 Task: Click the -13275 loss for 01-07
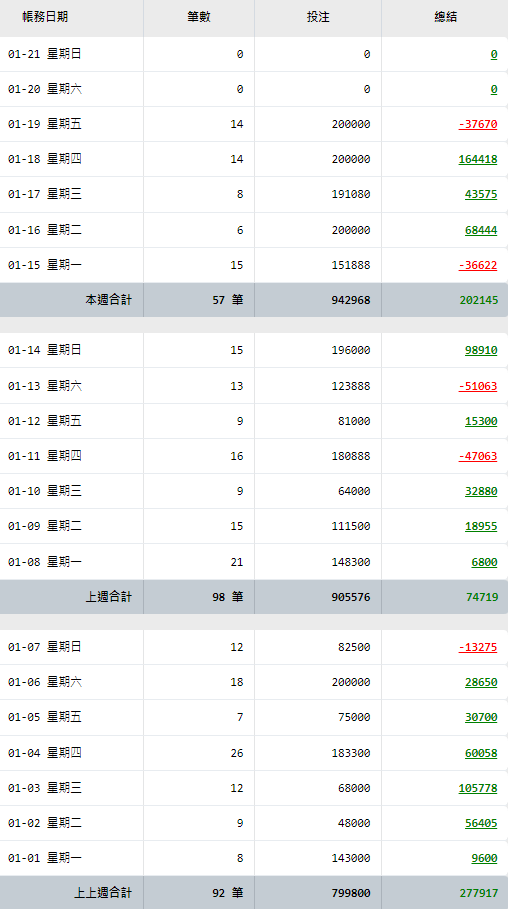pyautogui.click(x=478, y=647)
